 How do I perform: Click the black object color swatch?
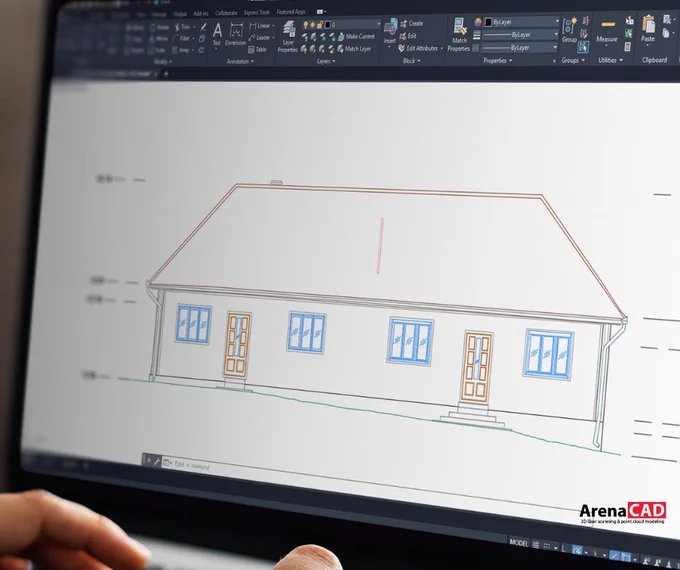point(488,22)
